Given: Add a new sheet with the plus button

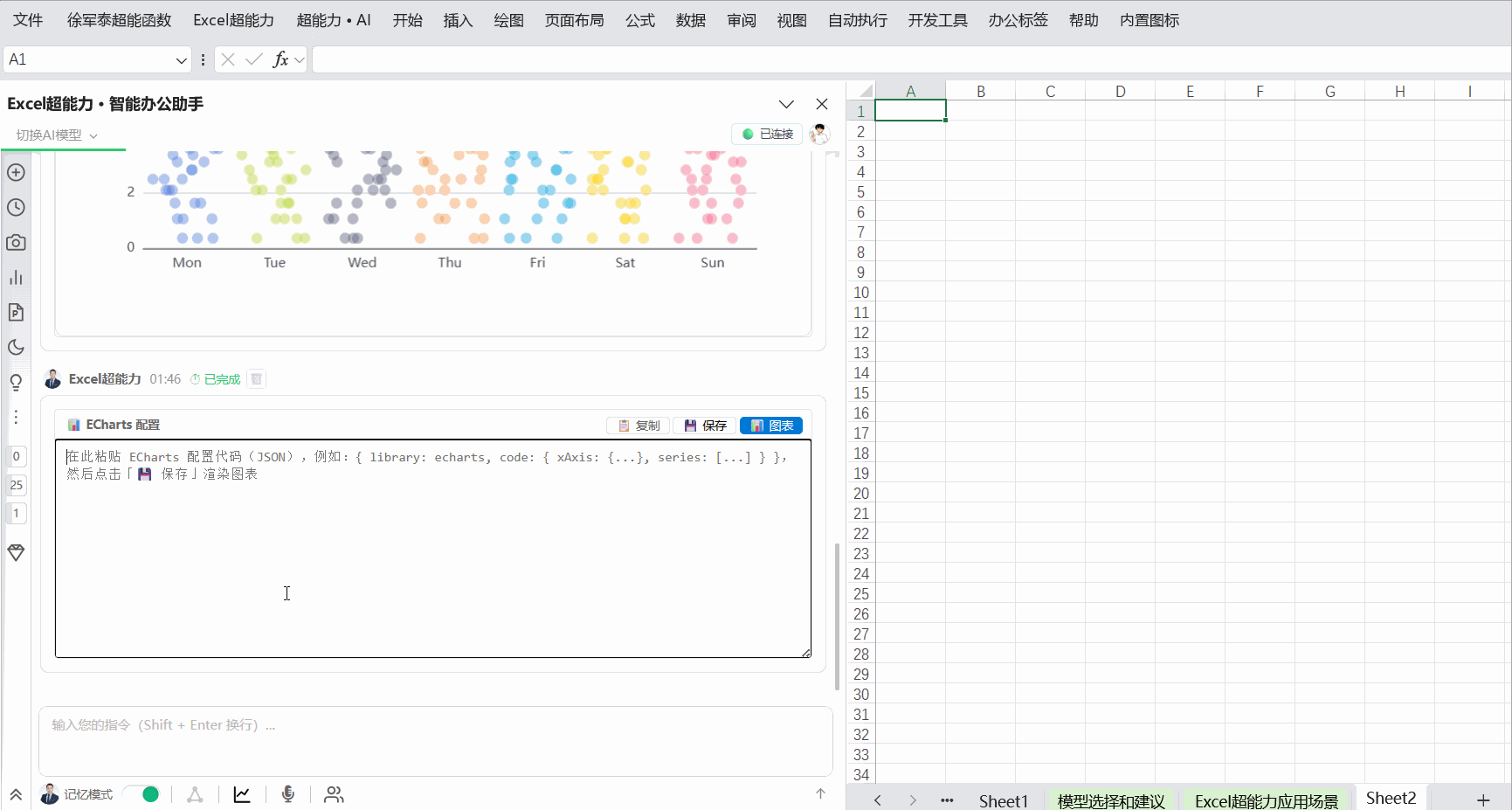Looking at the screenshot, I should 1483,800.
